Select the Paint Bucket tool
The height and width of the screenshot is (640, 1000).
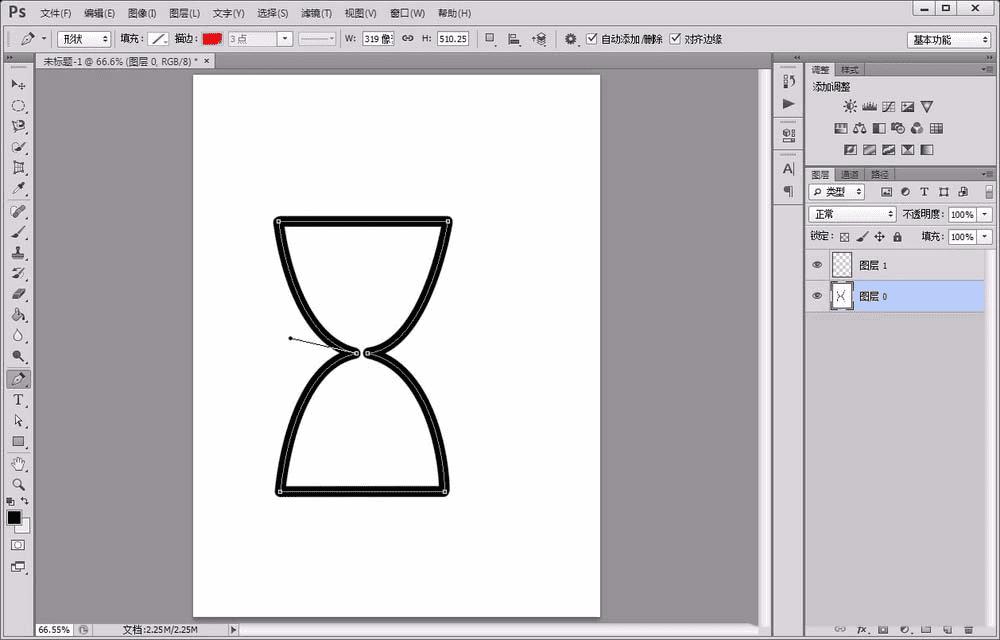click(18, 315)
